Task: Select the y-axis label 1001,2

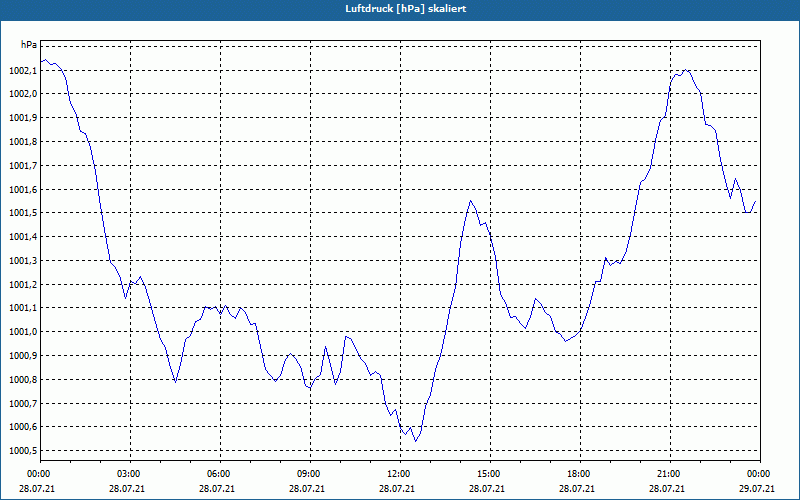Action: [x=23, y=285]
